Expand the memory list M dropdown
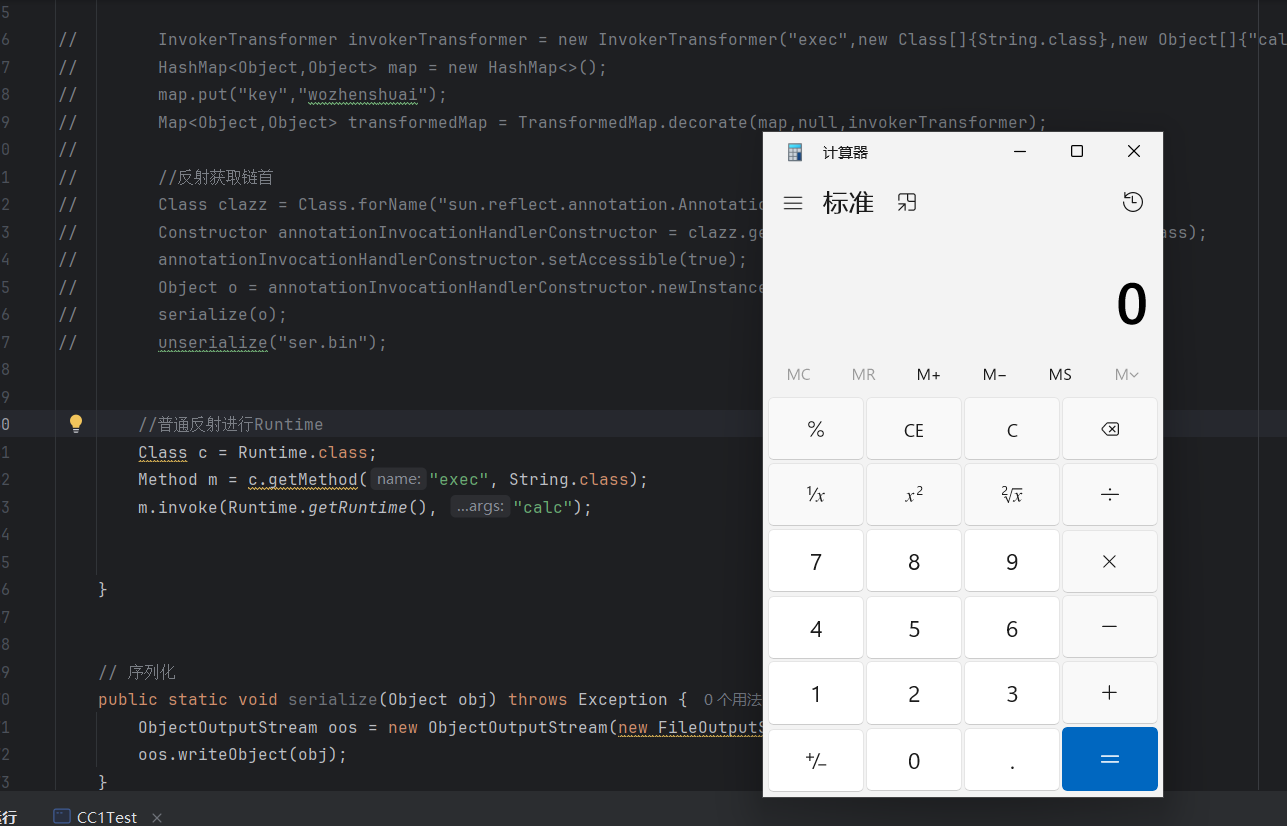1287x826 pixels. coord(1126,375)
